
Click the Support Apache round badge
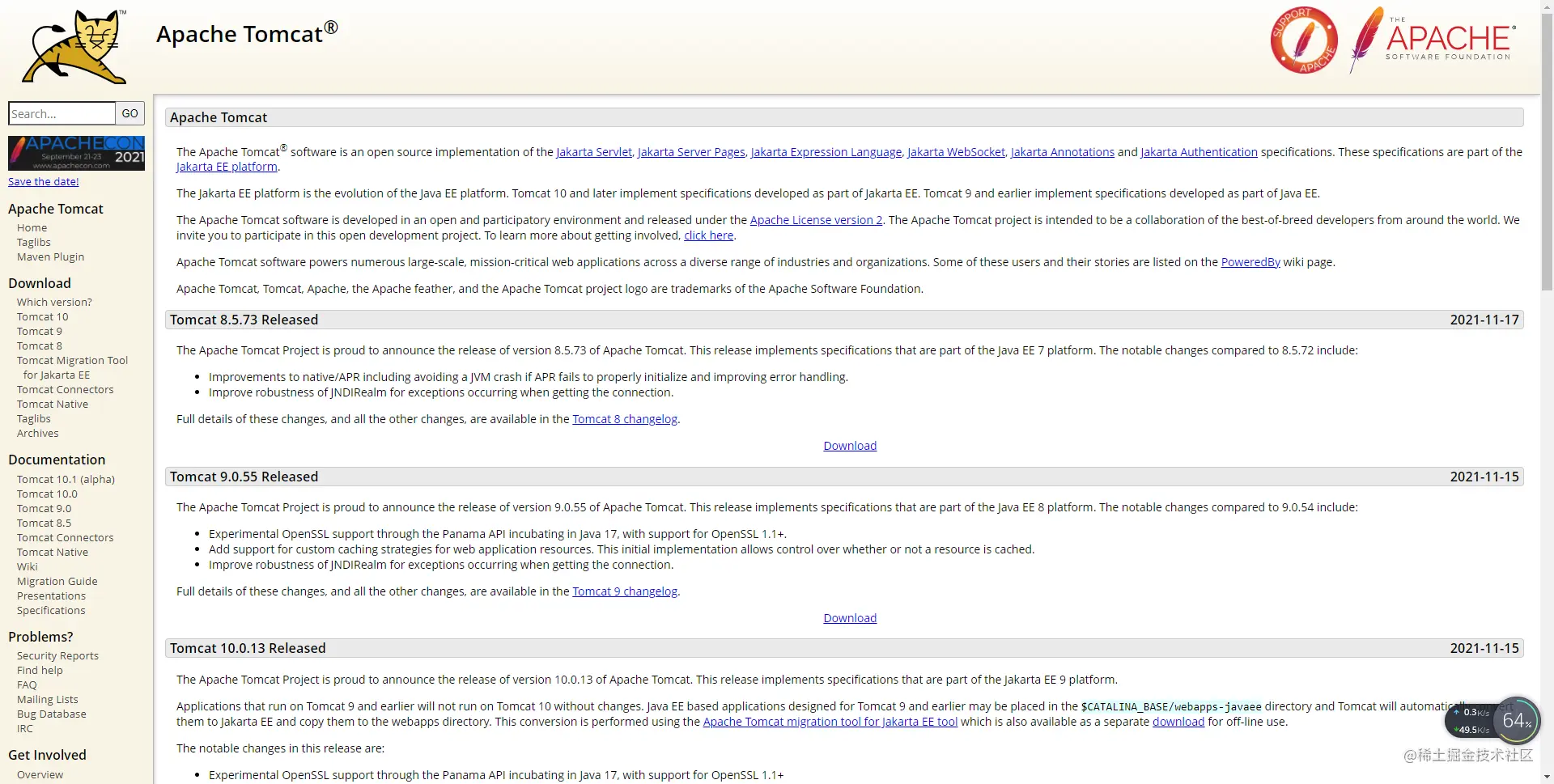point(1304,40)
